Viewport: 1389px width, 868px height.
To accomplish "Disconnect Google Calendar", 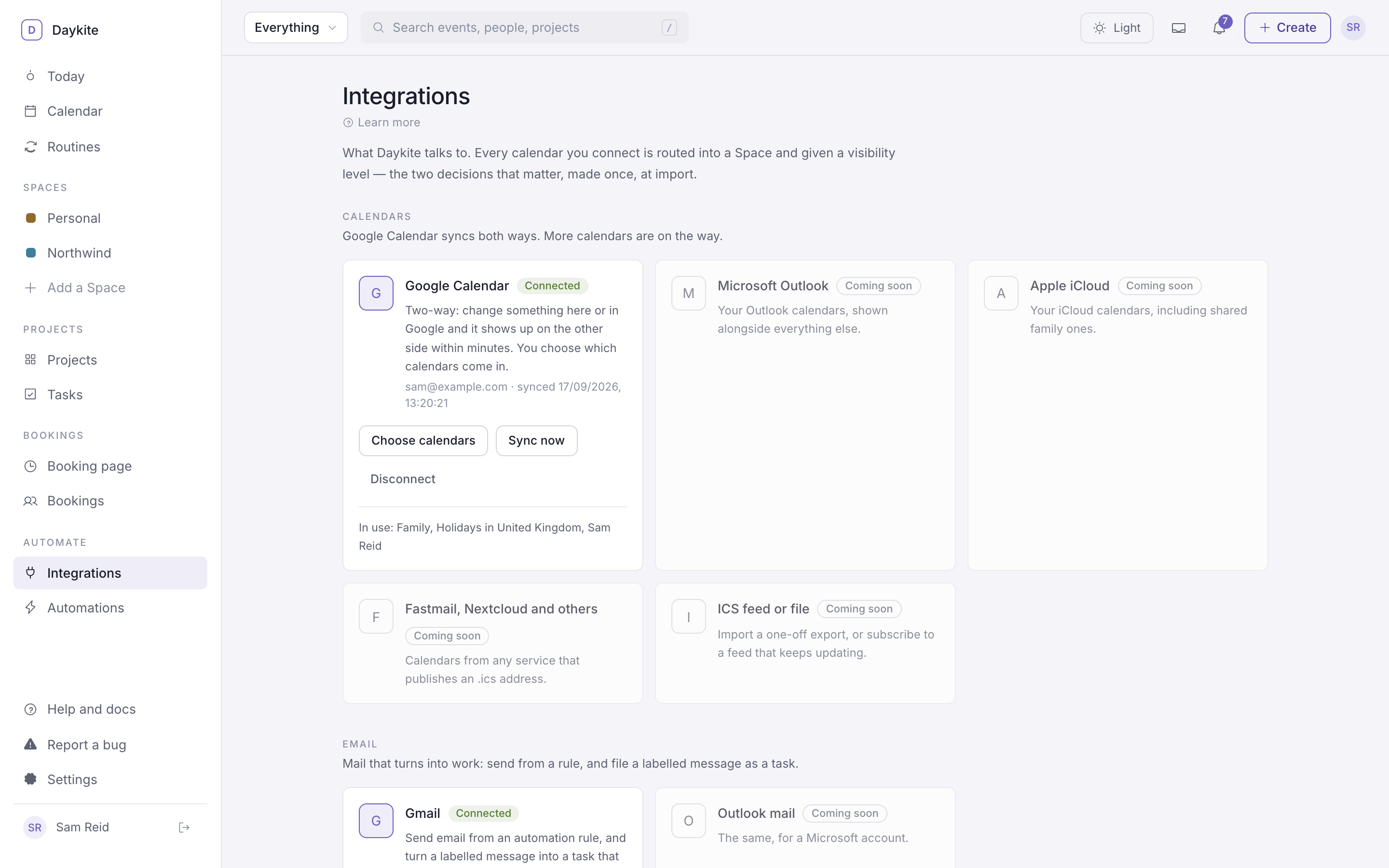I will point(402,479).
